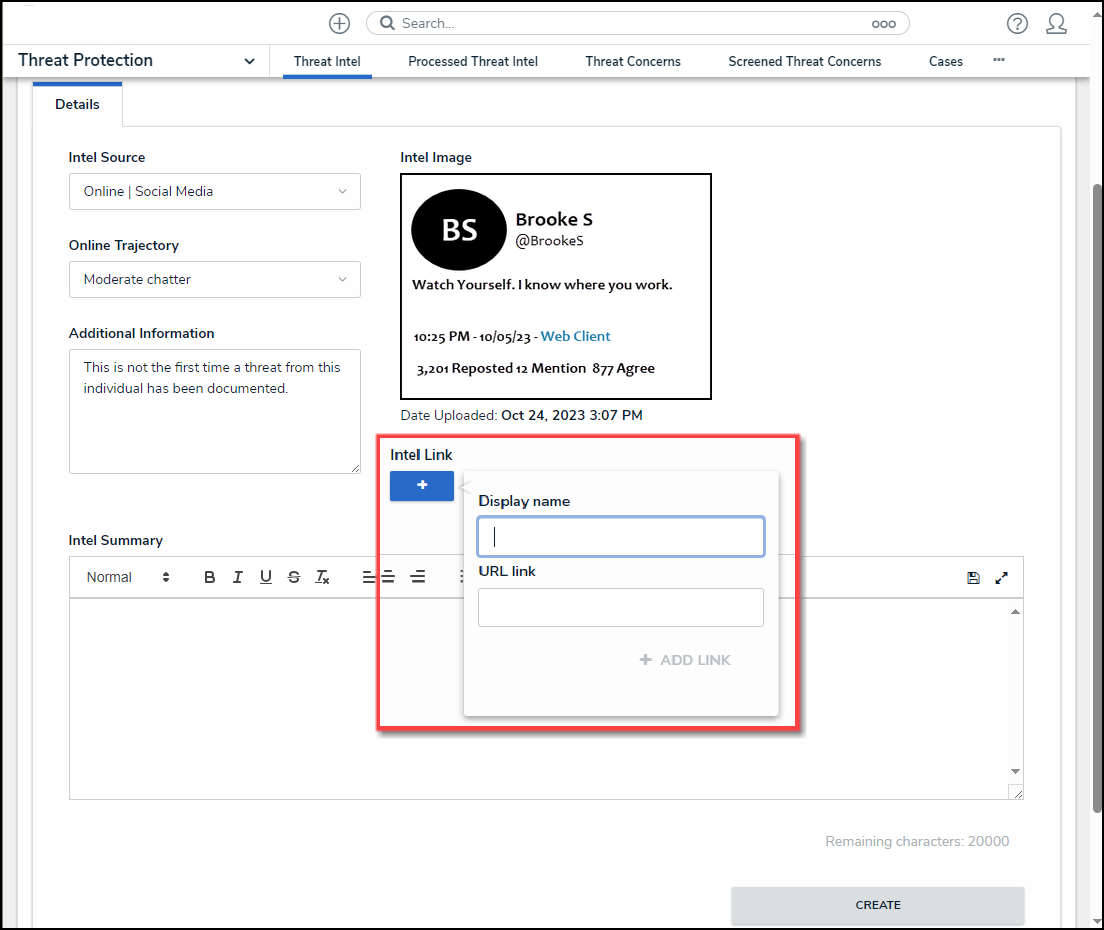Image resolution: width=1104 pixels, height=930 pixels.
Task: Apply strikethrough formatting
Action: [x=293, y=577]
